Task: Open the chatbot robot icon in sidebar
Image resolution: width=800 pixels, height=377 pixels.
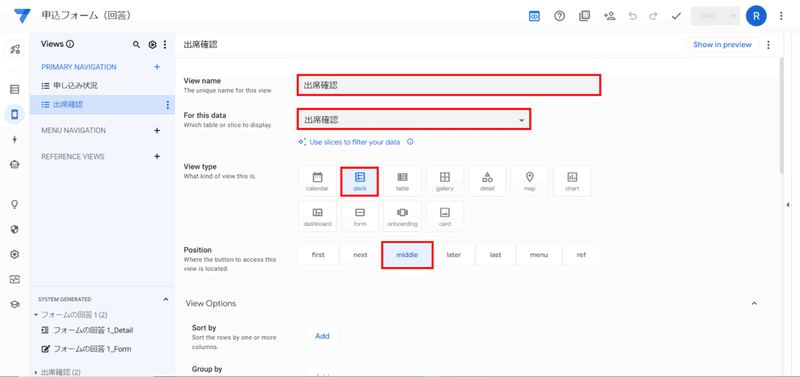Action: 15,164
